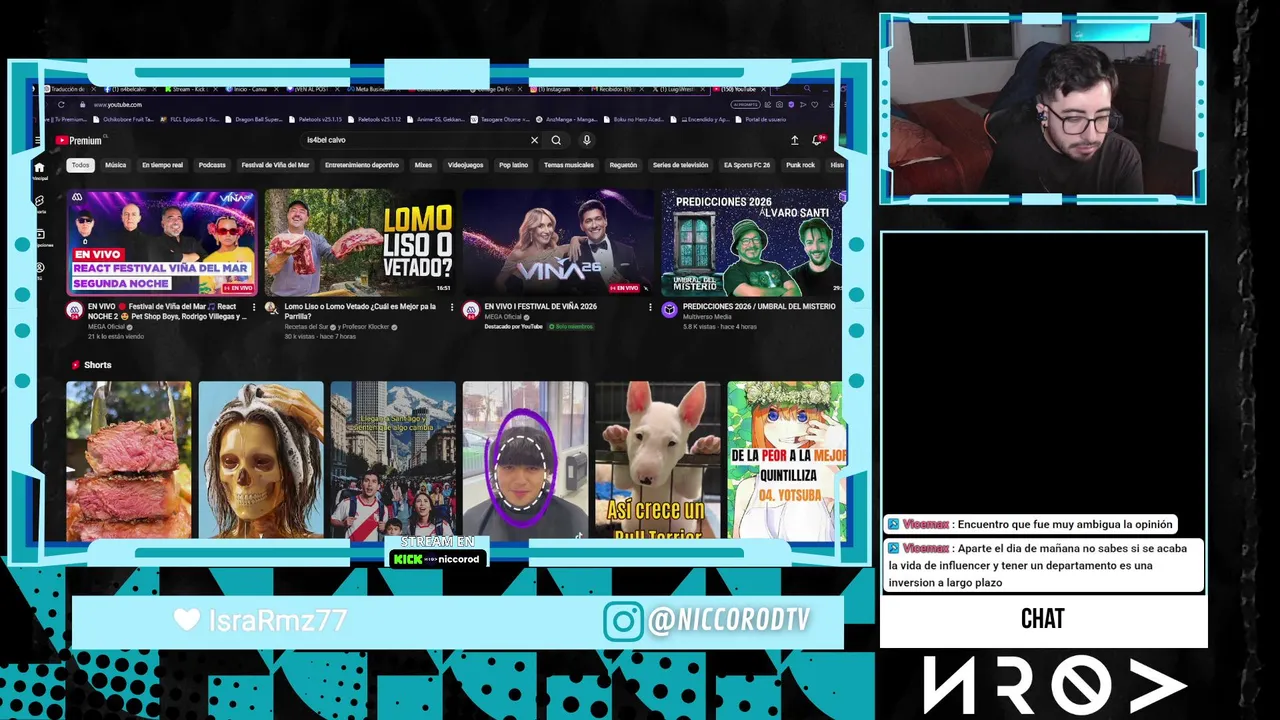Select the 'Música' filter chip
The image size is (1280, 720).
coord(116,165)
